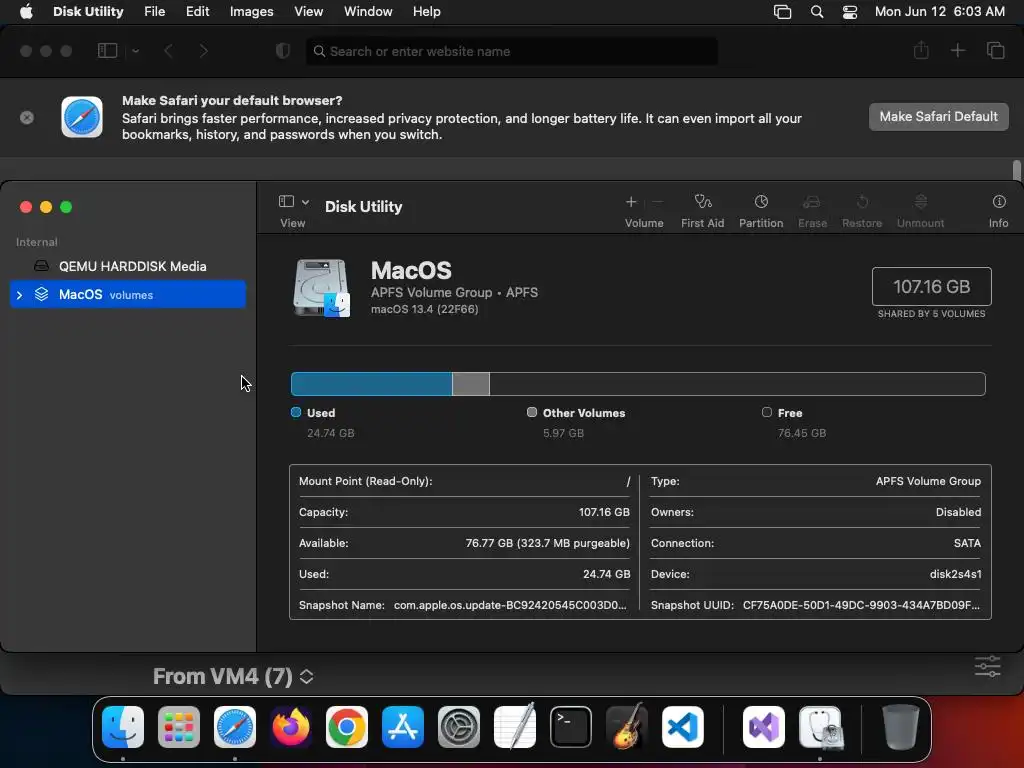Open the Trash from the Dock
Screen dimensions: 1024x768
pyautogui.click(x=901, y=727)
